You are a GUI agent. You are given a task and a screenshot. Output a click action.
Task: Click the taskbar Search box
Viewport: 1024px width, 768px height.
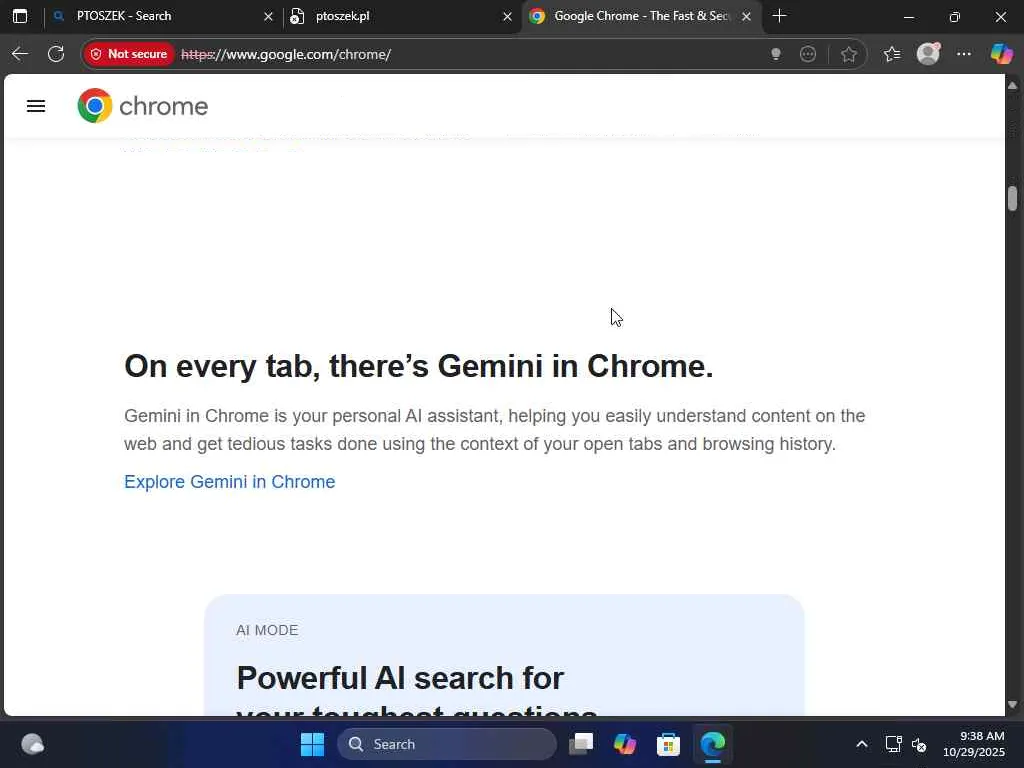coord(447,744)
